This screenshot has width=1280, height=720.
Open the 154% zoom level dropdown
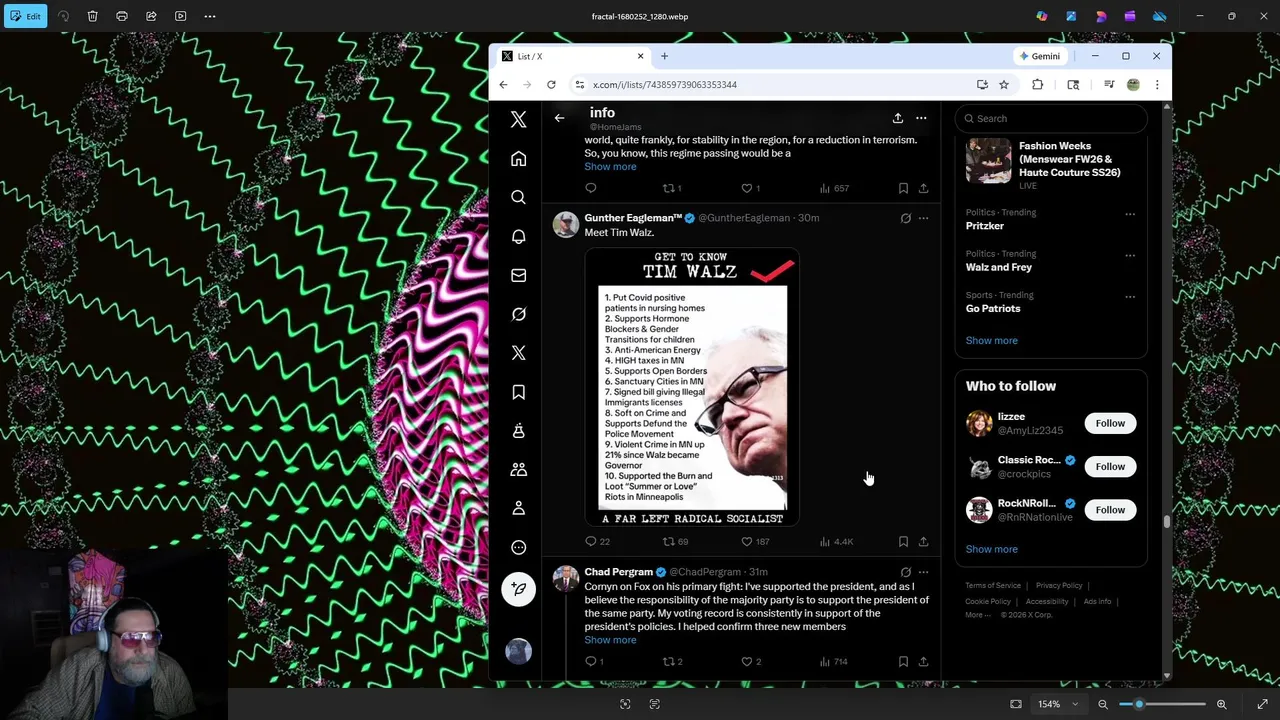1058,704
